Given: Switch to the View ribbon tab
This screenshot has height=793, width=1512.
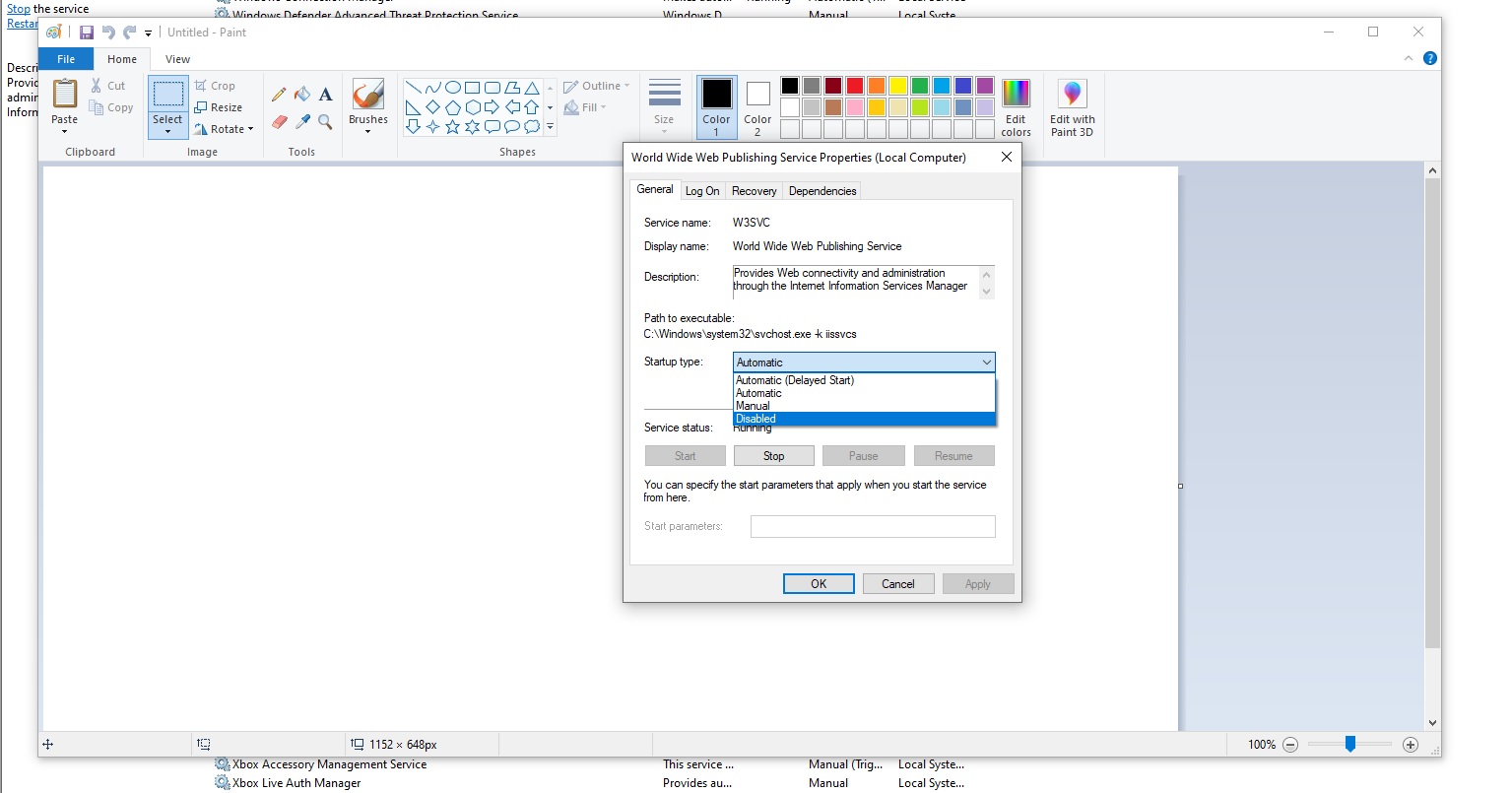Looking at the screenshot, I should tap(177, 59).
